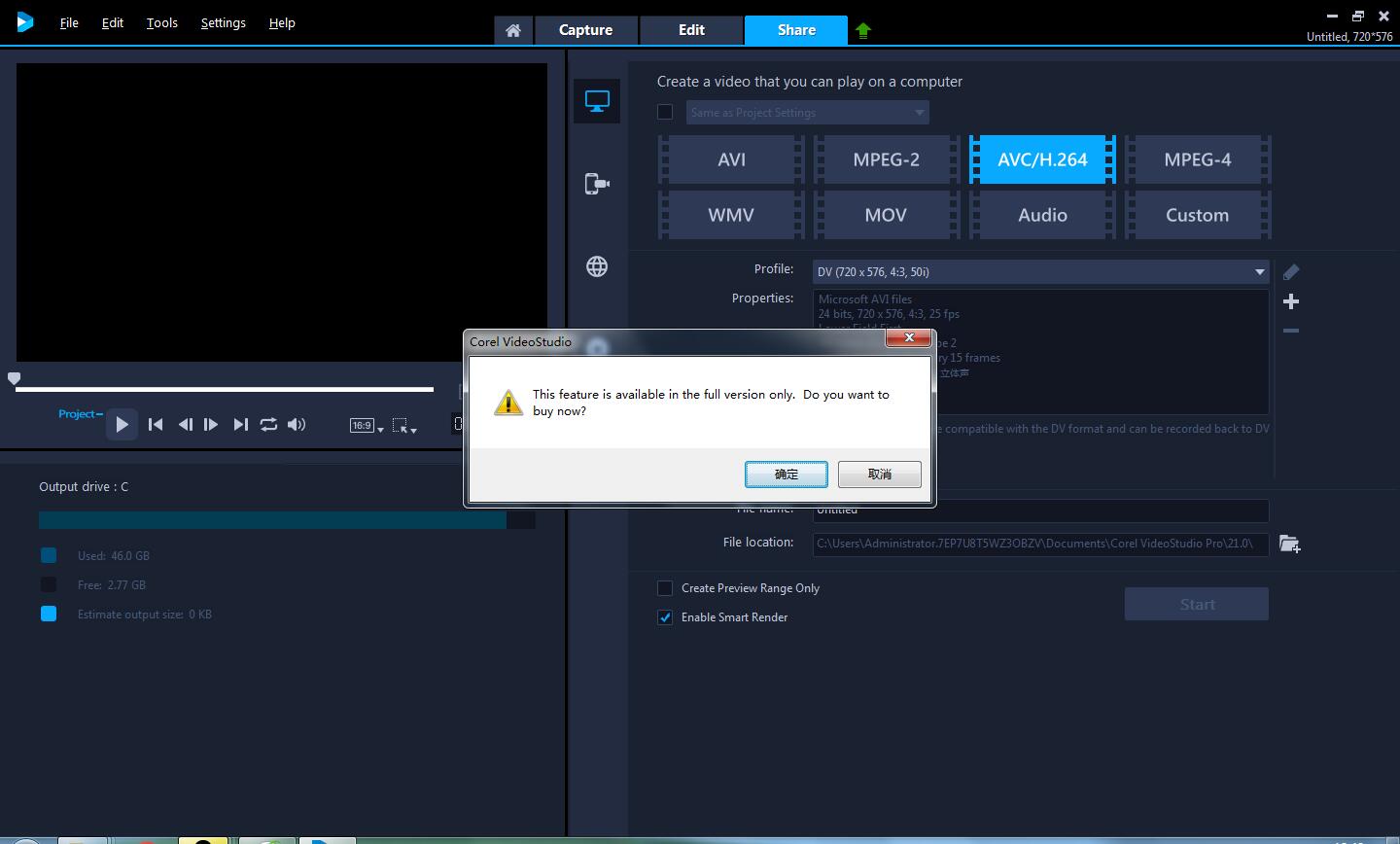The width and height of the screenshot is (1400, 844).
Task: Dismiss the dialog with 取消 button
Action: (x=880, y=475)
